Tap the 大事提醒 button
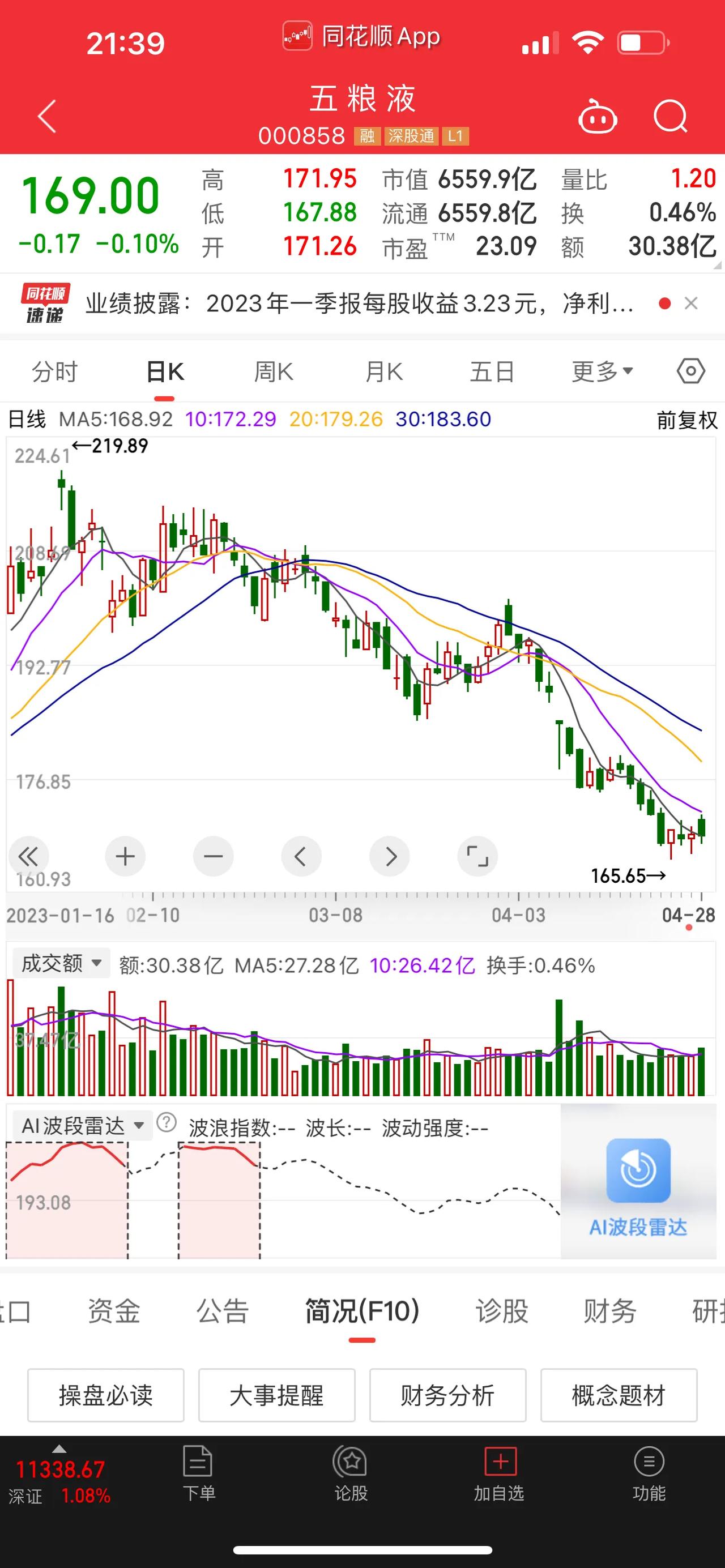725x1568 pixels. (x=277, y=1395)
